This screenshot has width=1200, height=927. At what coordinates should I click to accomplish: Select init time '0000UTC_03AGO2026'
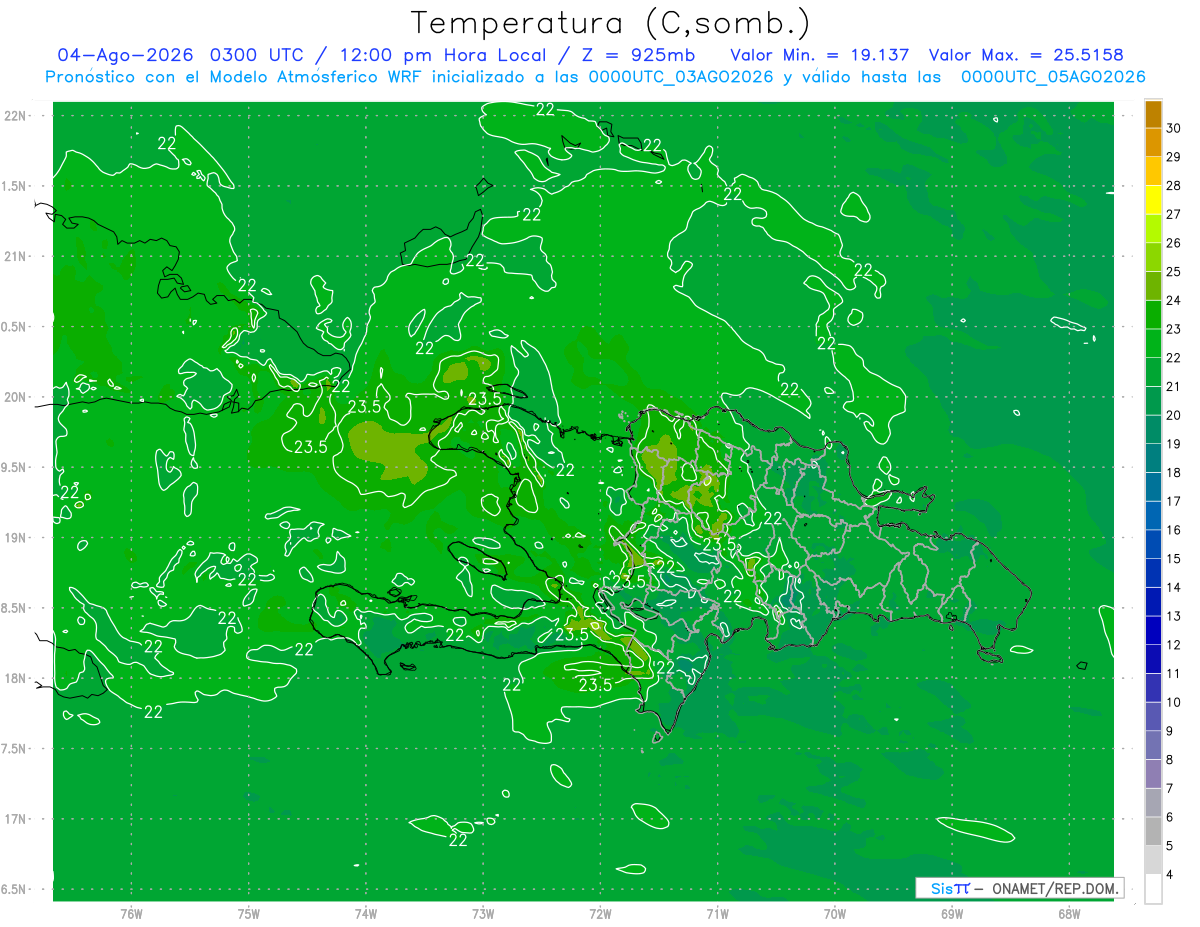click(x=681, y=77)
